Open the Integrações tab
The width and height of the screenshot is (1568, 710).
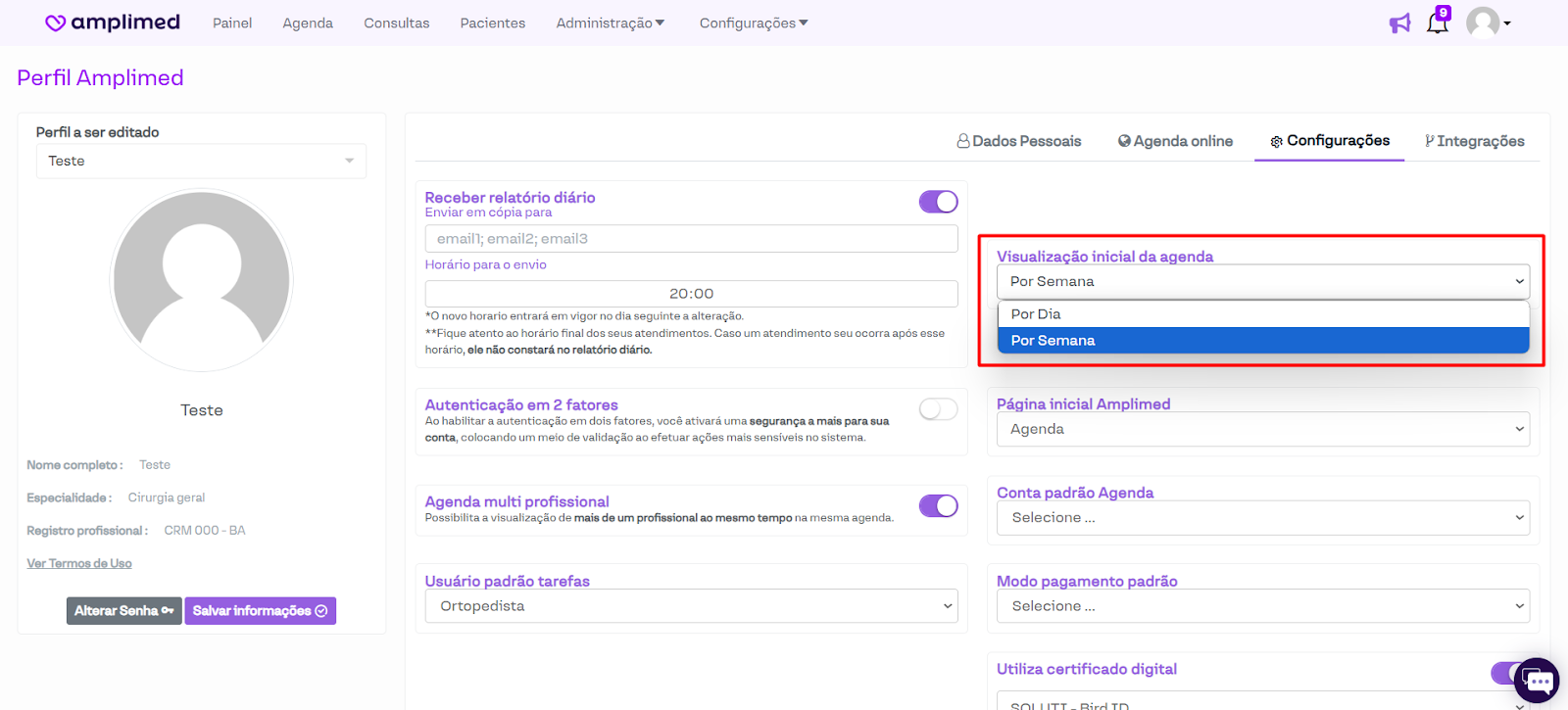1475,141
